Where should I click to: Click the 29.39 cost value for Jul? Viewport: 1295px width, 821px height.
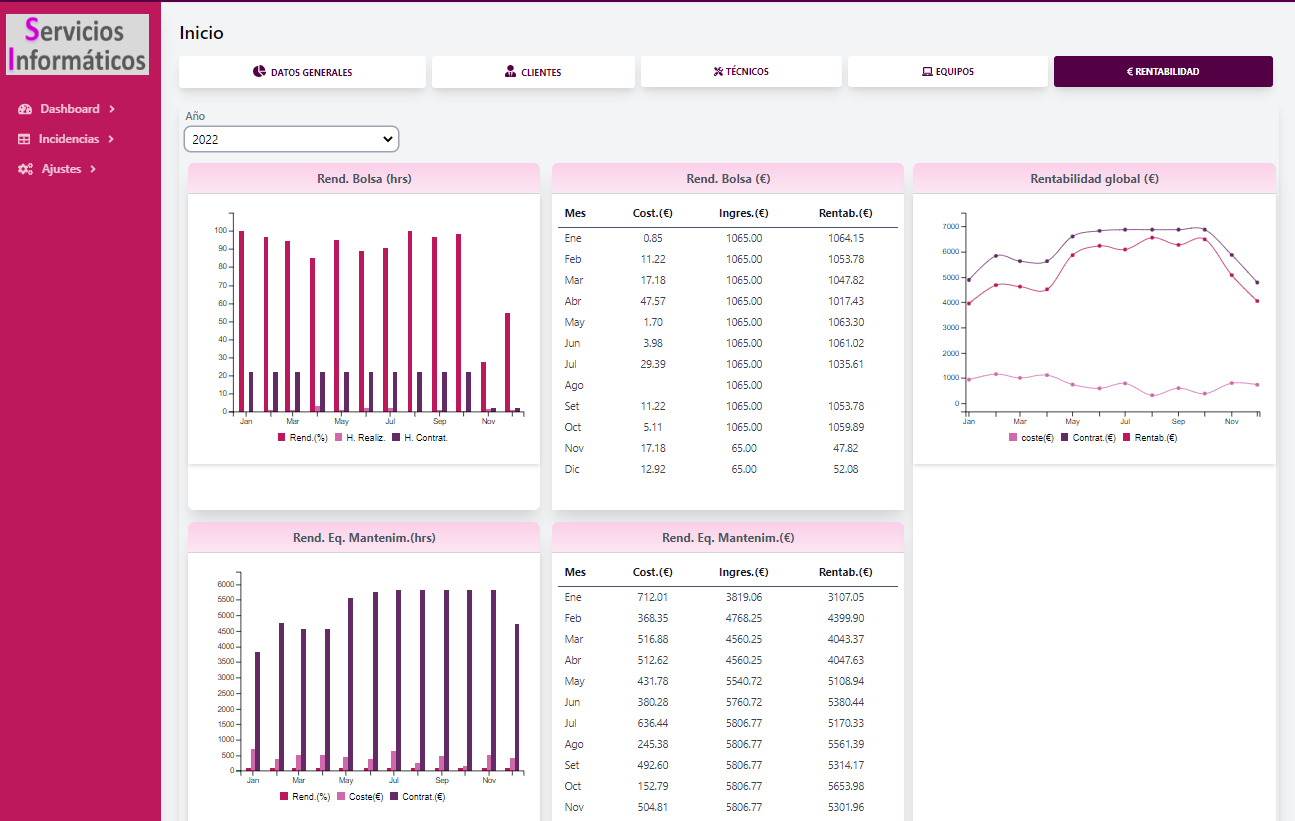point(653,364)
